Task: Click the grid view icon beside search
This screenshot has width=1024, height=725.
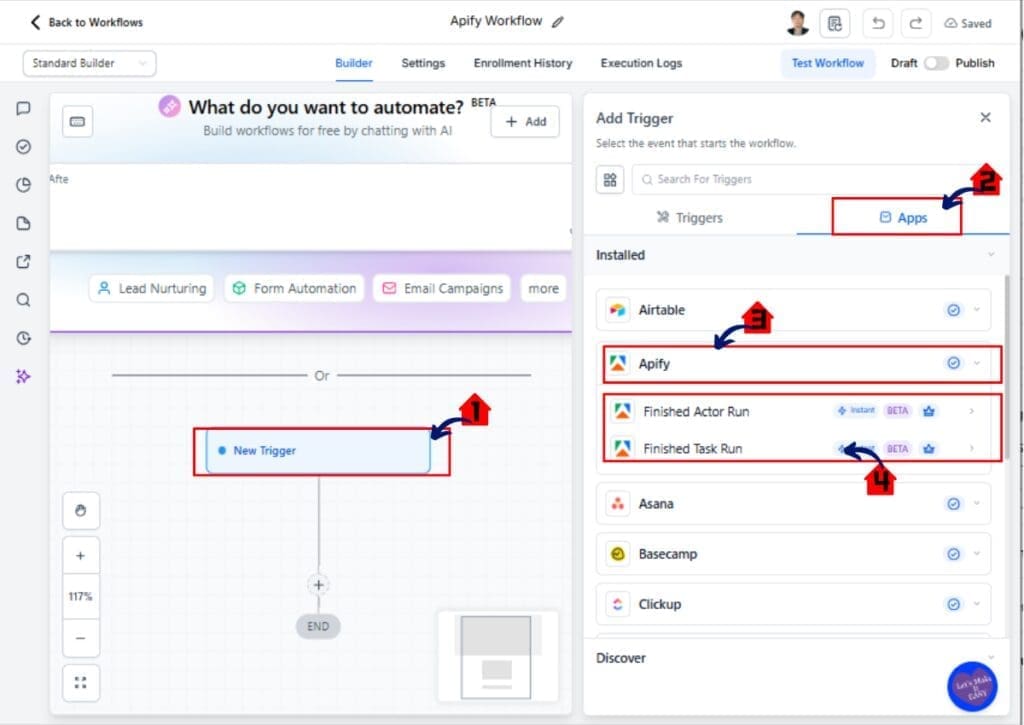Action: pos(610,180)
